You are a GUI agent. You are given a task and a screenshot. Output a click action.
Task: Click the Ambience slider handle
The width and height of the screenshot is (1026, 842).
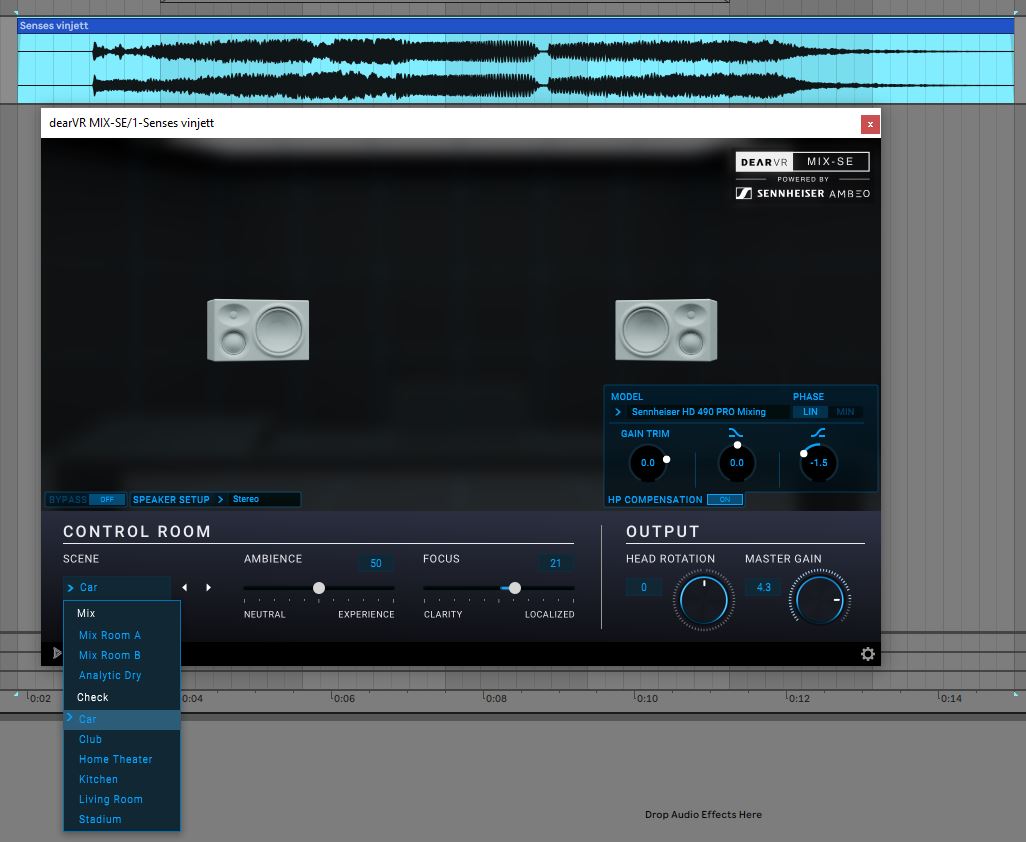coord(319,588)
